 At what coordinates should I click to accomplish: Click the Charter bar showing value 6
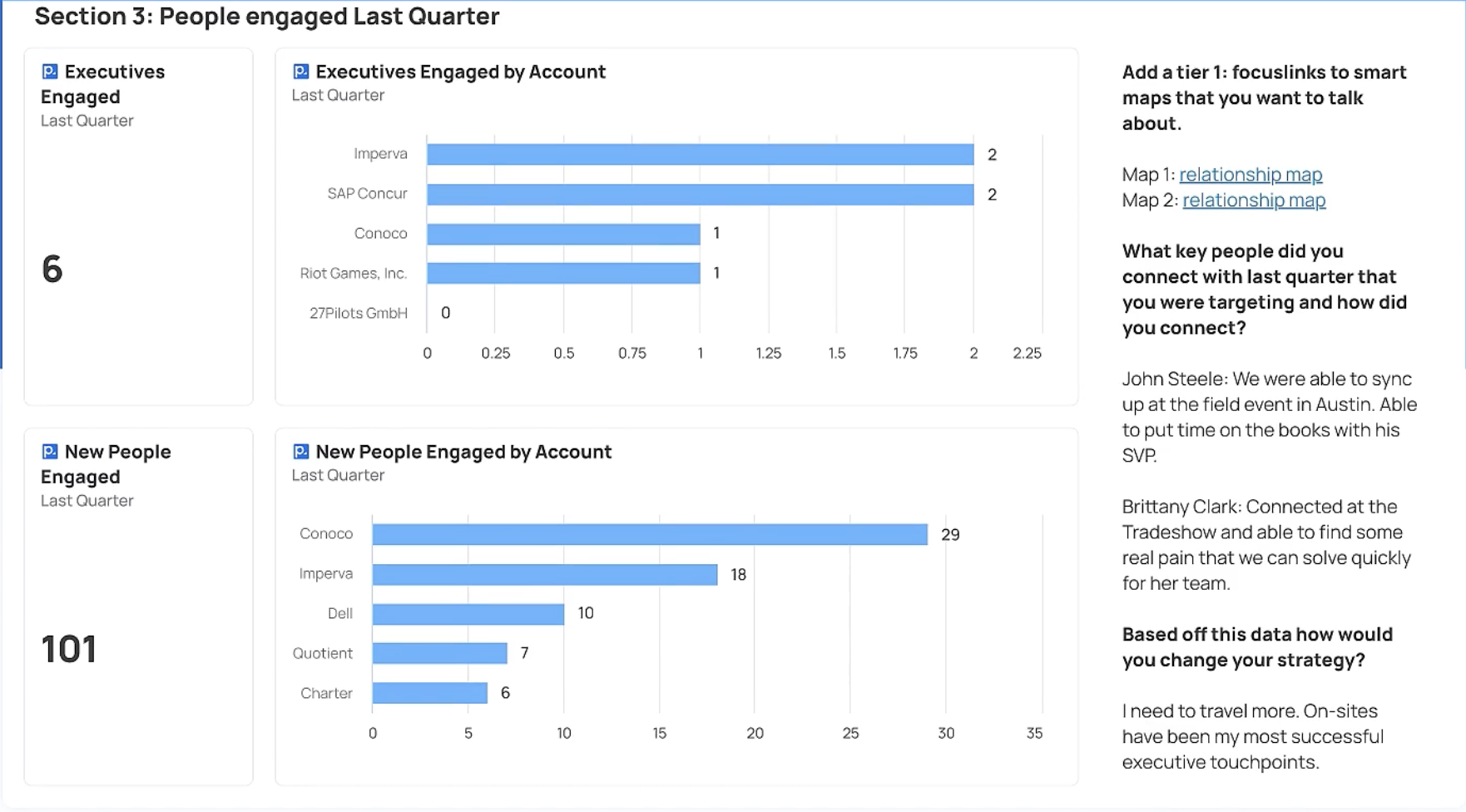click(x=428, y=692)
